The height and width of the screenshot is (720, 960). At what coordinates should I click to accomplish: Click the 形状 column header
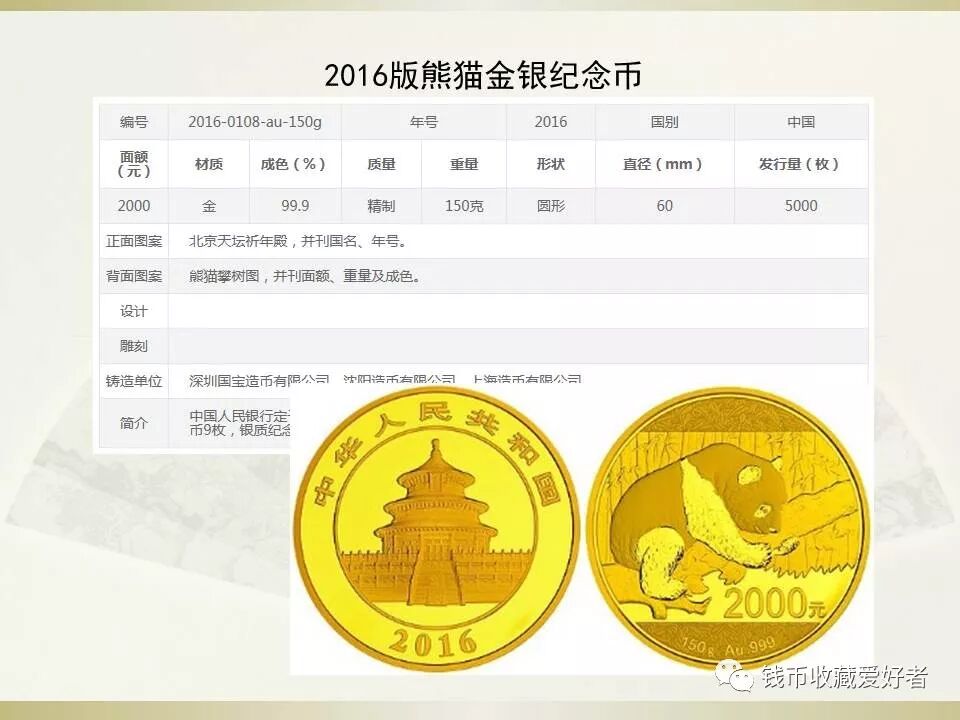pyautogui.click(x=550, y=164)
